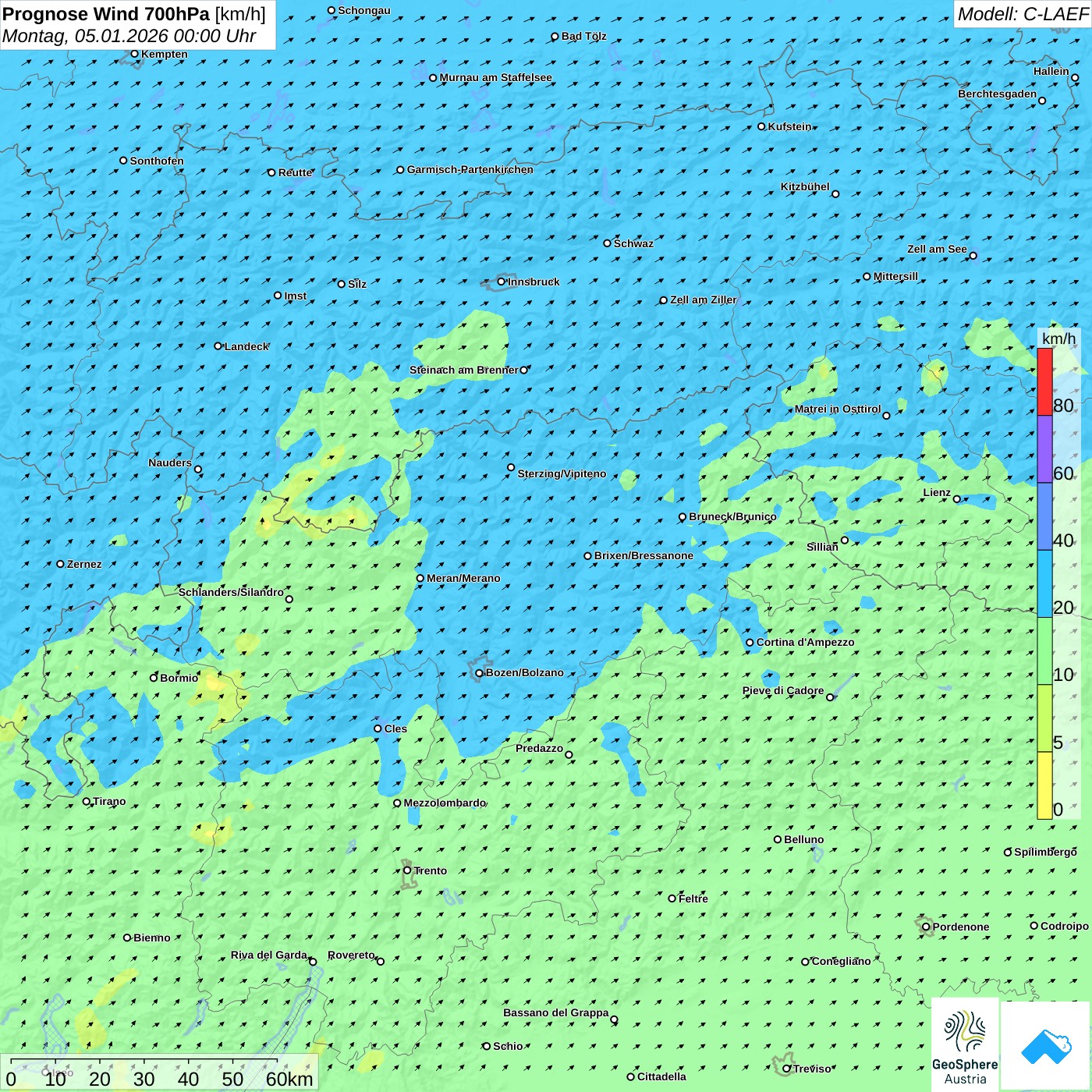This screenshot has height=1092, width=1092.
Task: Click the Conegliano city label
Action: pyautogui.click(x=841, y=961)
